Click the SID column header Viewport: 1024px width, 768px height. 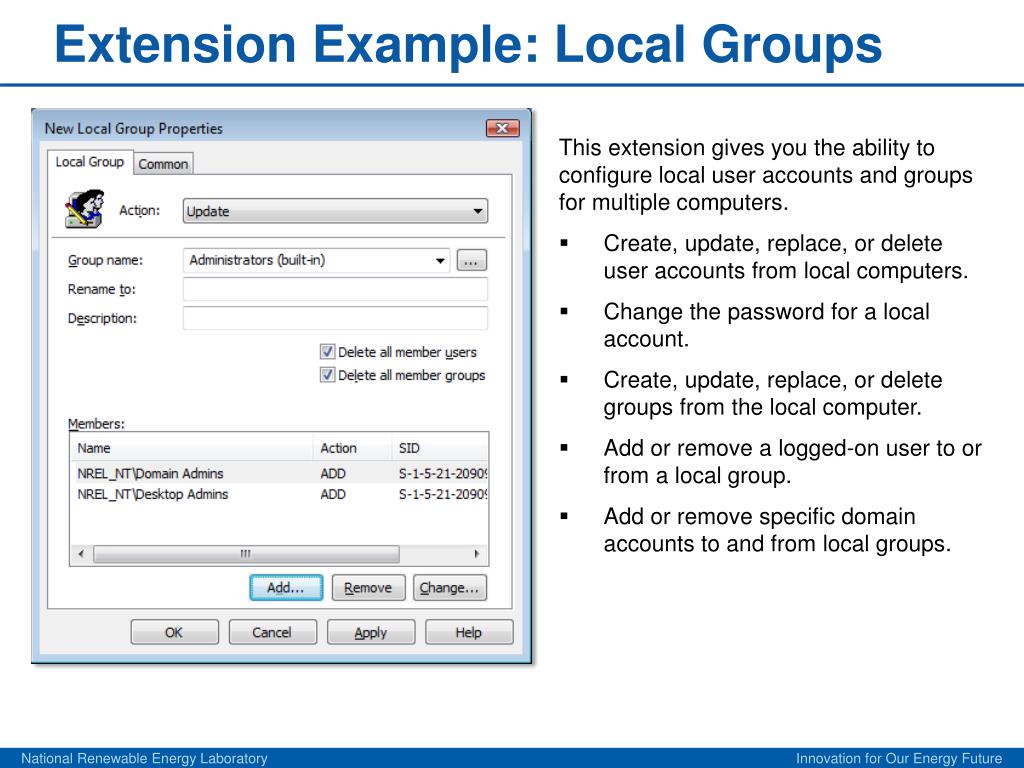[x=440, y=448]
